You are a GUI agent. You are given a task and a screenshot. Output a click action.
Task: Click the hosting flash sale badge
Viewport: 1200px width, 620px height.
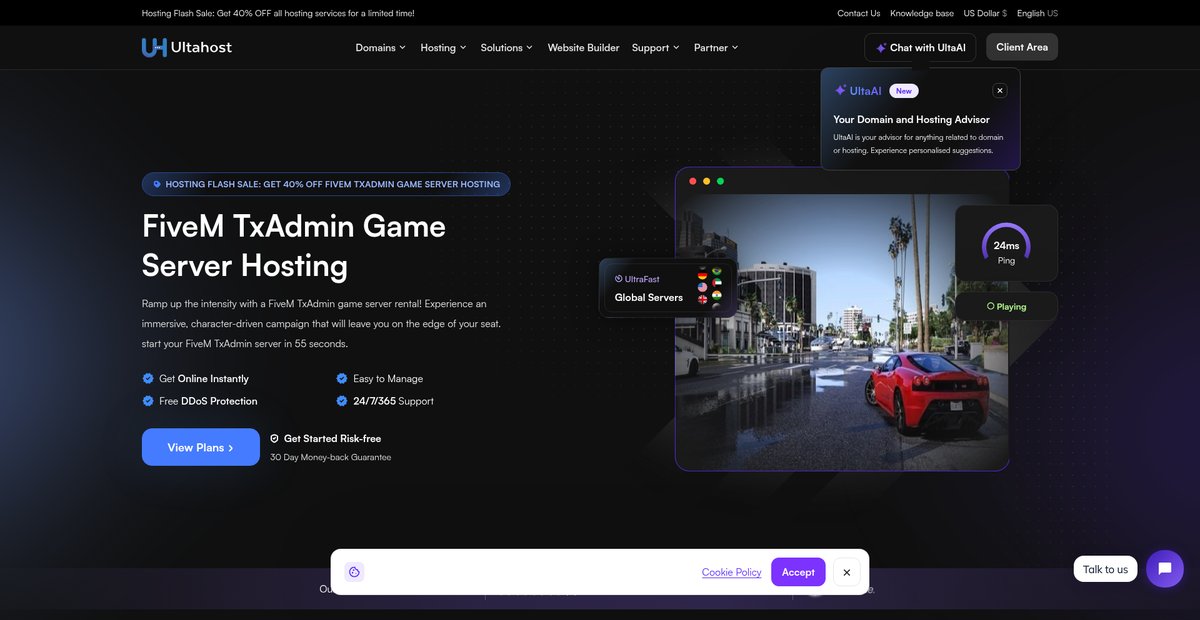pos(326,184)
